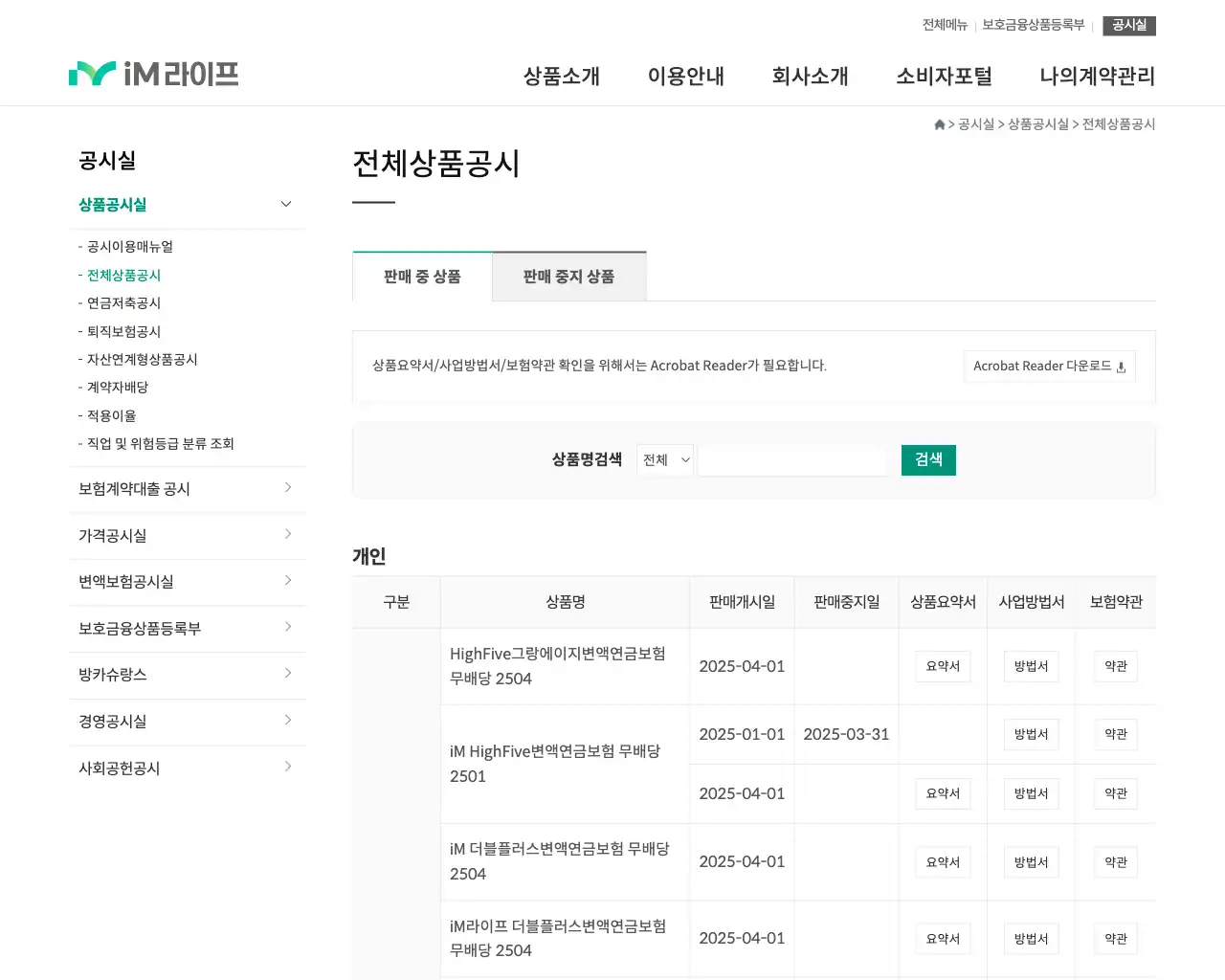This screenshot has width=1225, height=980.
Task: Open 방법서 for iM 더블플러스변액연금보험 2504
Action: [x=1031, y=862]
